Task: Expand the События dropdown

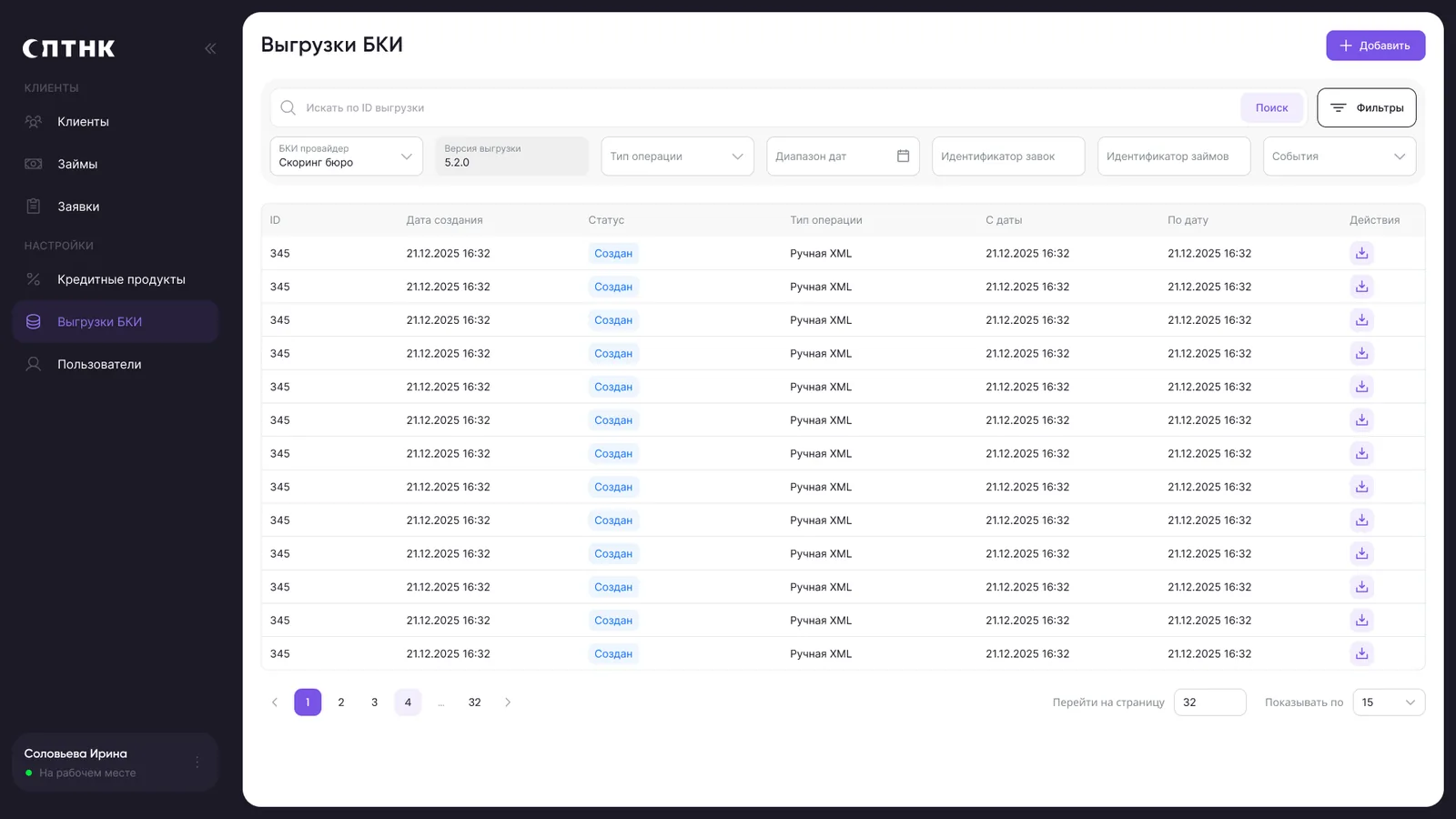Action: tap(1340, 156)
